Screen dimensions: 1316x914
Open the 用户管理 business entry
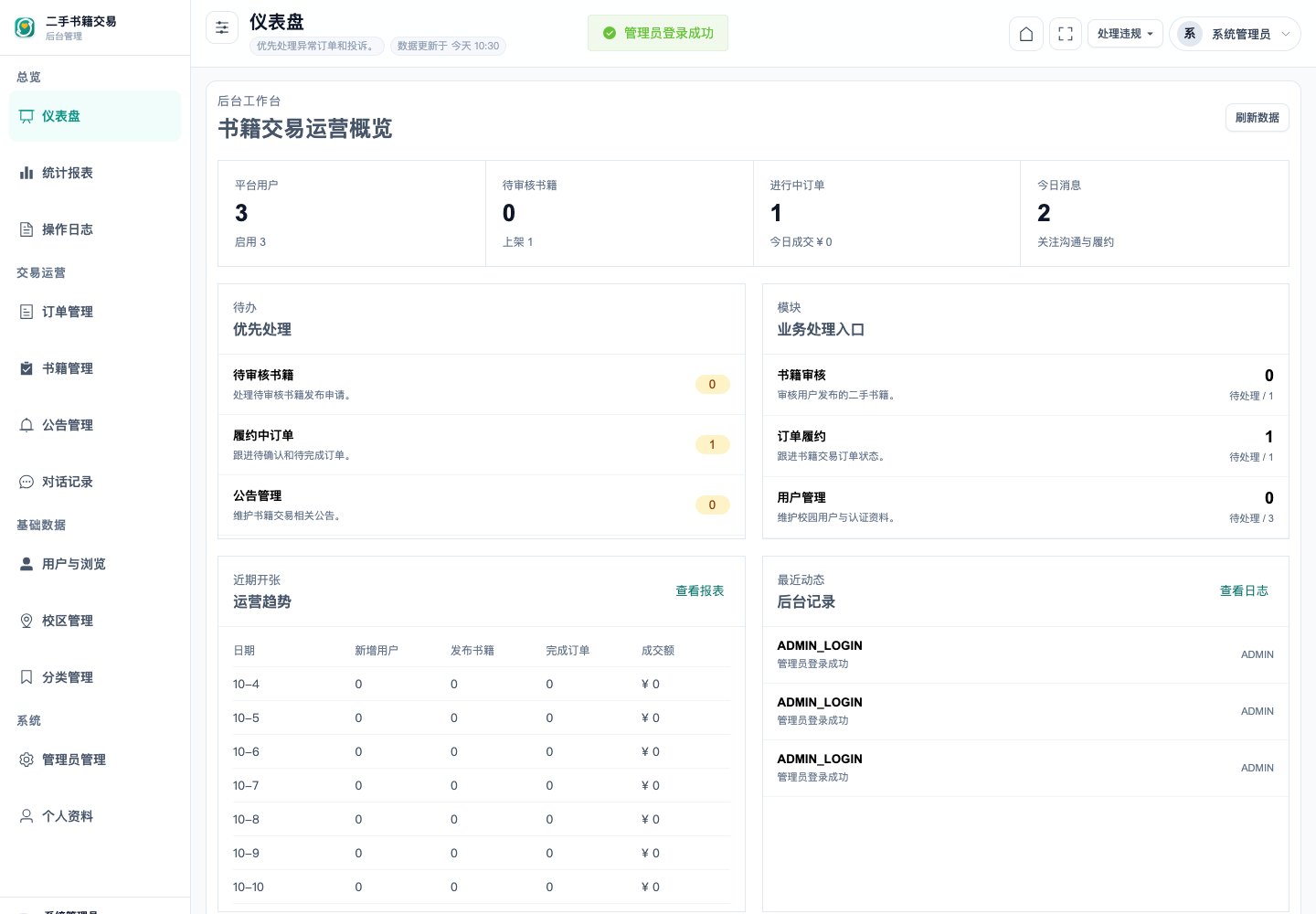(1025, 507)
